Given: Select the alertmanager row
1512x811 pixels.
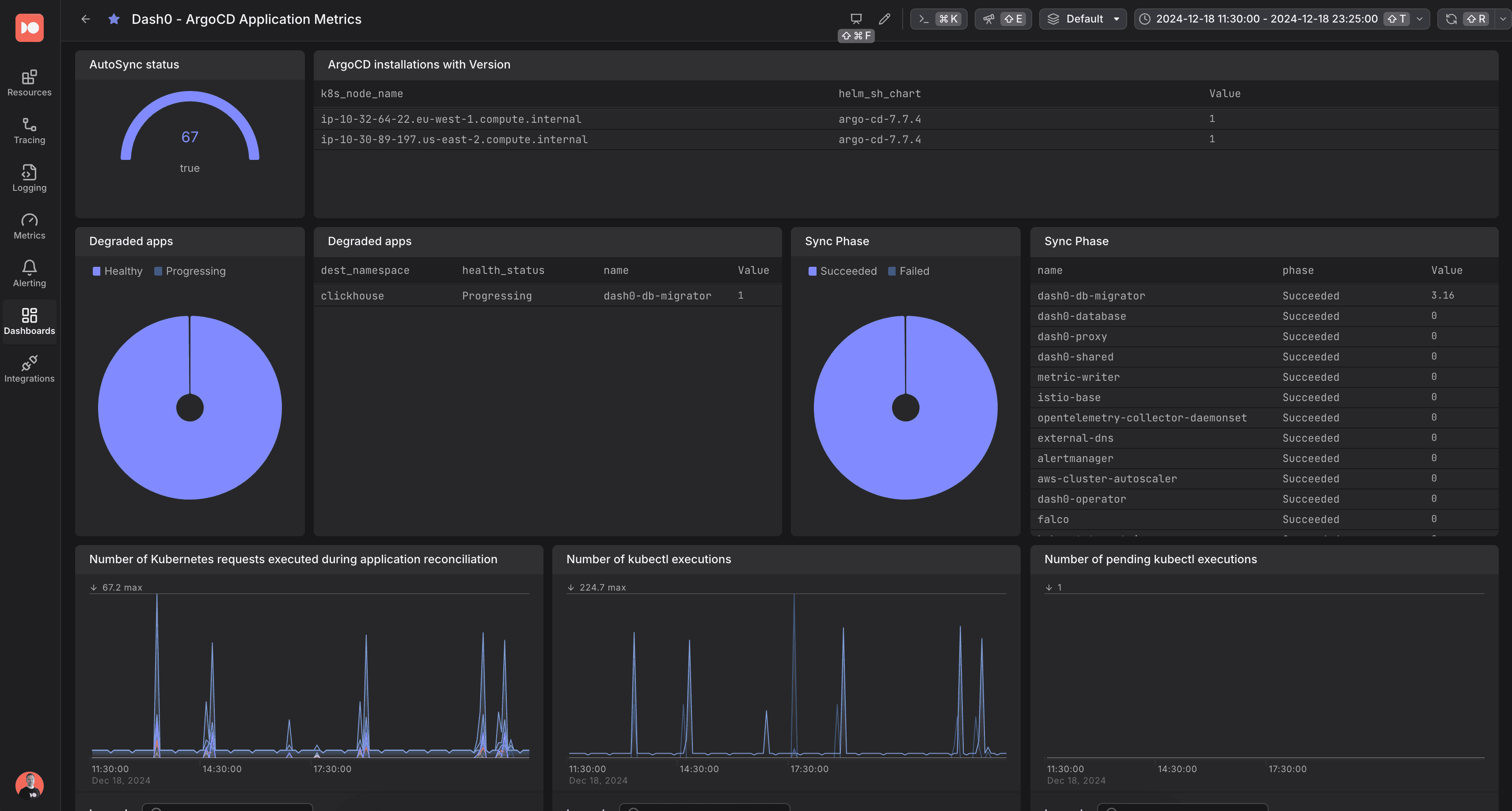Looking at the screenshot, I should point(1264,459).
